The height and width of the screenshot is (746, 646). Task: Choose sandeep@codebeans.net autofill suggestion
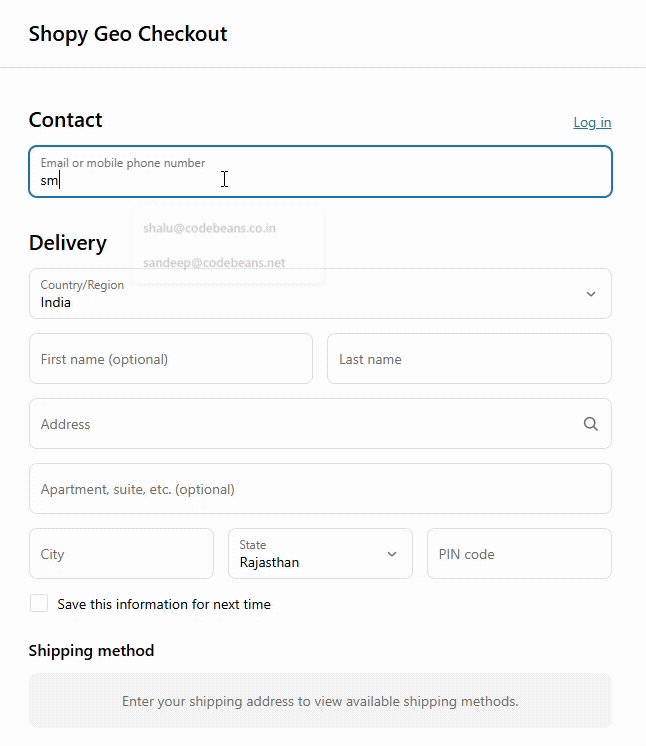click(x=214, y=263)
